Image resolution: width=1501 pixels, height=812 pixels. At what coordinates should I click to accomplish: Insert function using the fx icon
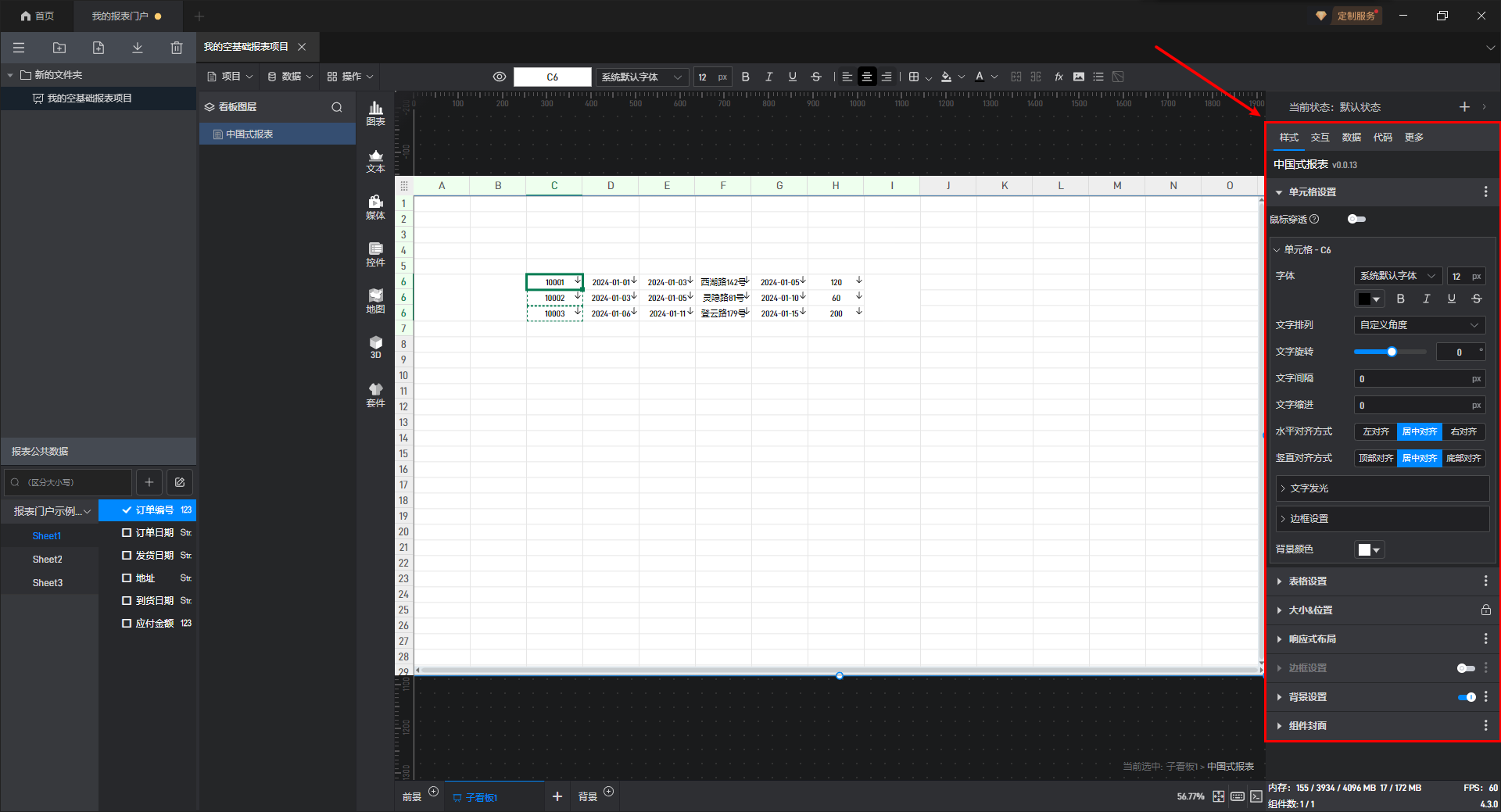[x=1059, y=77]
